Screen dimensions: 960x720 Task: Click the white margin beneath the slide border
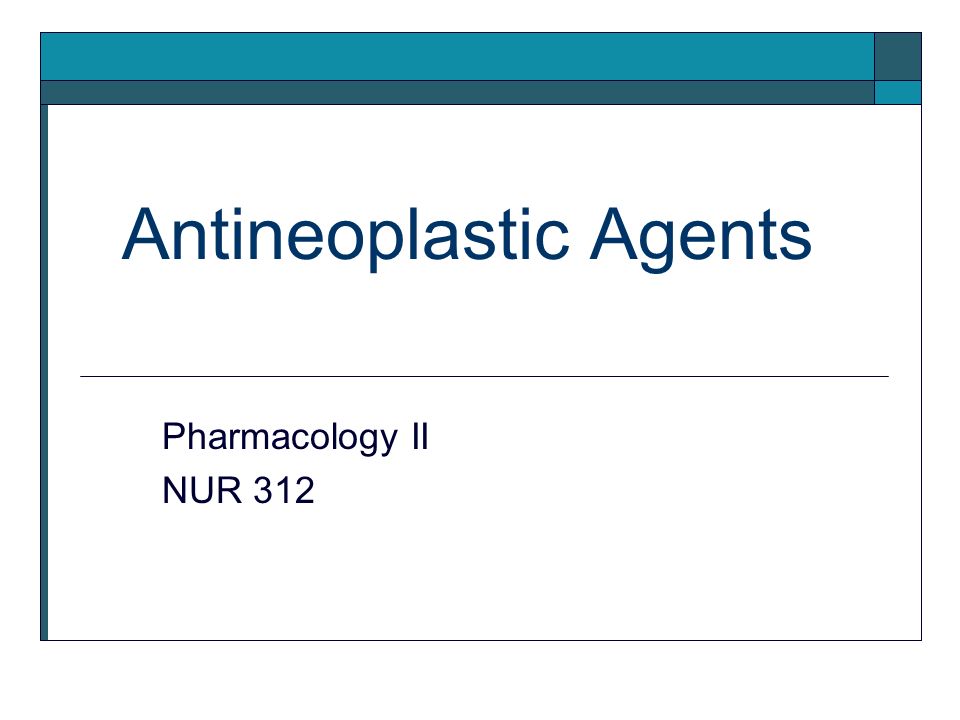(480, 680)
